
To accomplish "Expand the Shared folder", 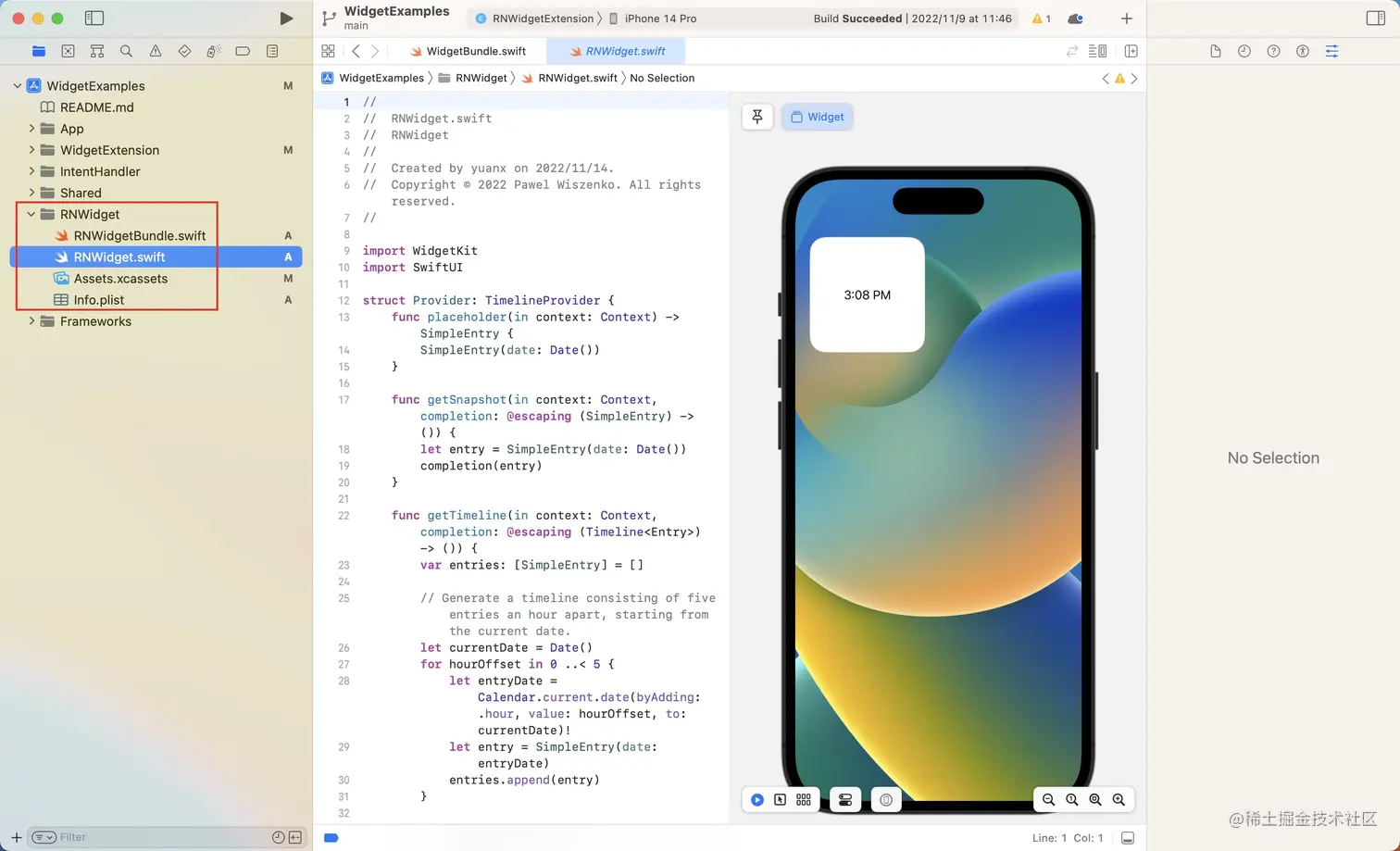I will (31, 193).
